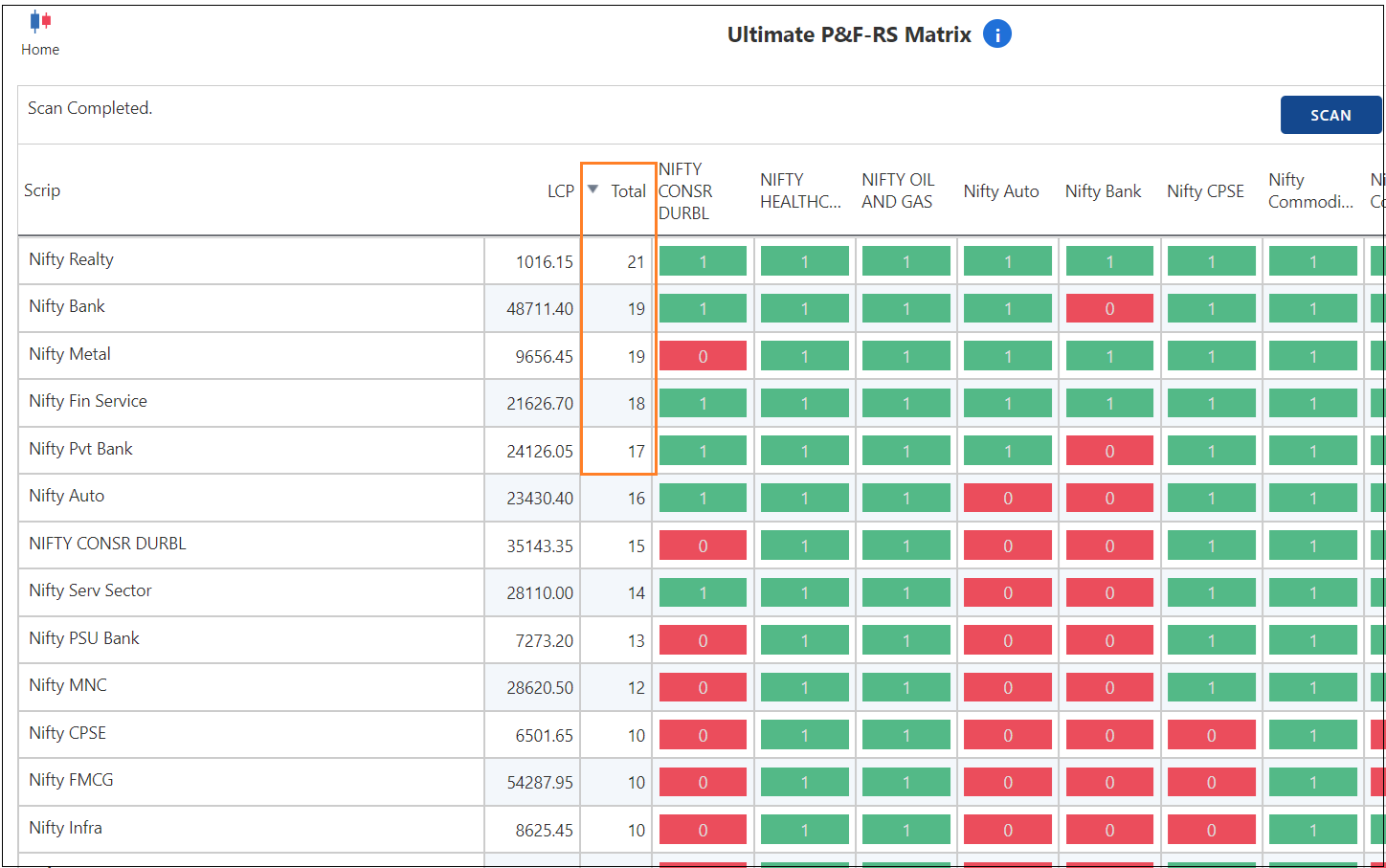1386x868 pixels.
Task: Select NIFTY OIL AND GAS column header
Action: [x=898, y=191]
